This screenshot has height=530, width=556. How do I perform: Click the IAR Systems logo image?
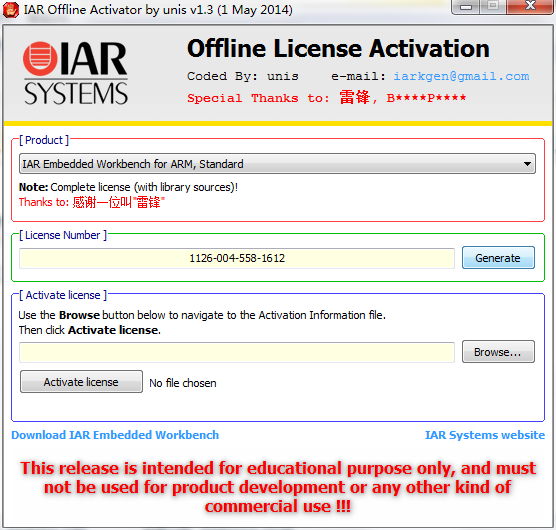tap(75, 73)
